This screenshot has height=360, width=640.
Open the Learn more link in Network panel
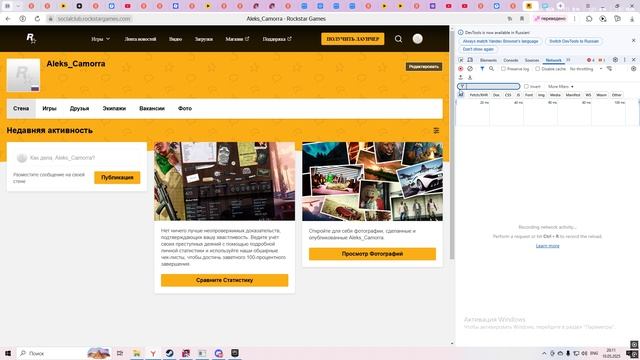click(x=547, y=246)
